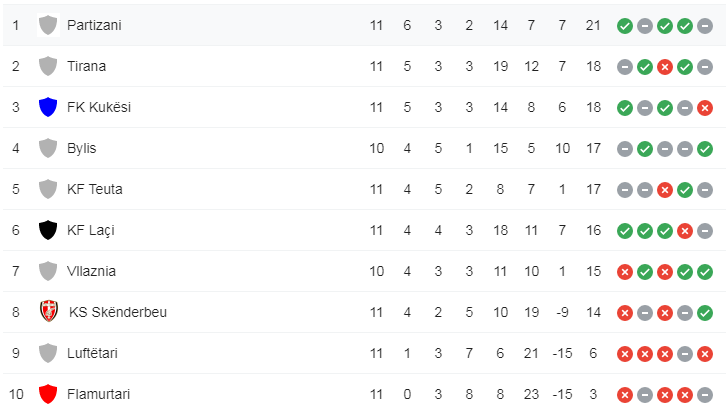
Task: Click Partizani's 21 points value
Action: point(593,25)
